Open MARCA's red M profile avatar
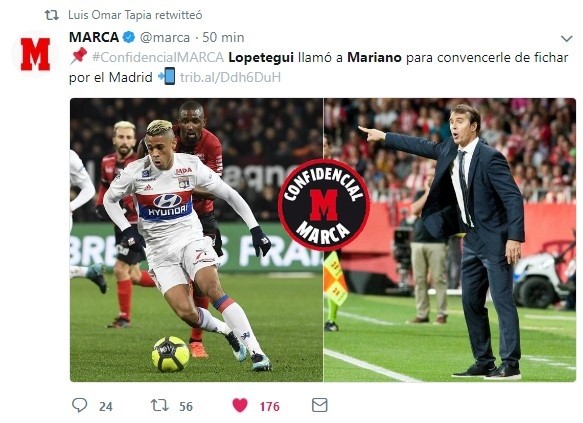583x423 pixels. pyautogui.click(x=35, y=54)
